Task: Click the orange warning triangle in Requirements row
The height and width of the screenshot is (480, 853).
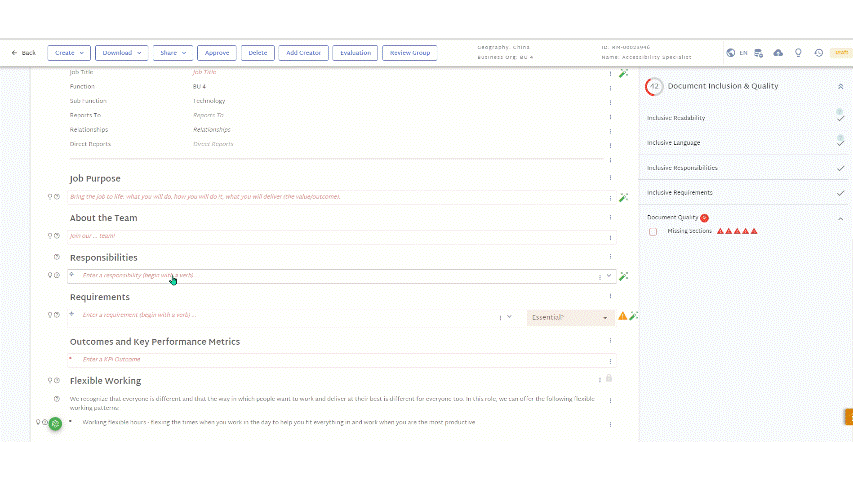Action: click(622, 316)
